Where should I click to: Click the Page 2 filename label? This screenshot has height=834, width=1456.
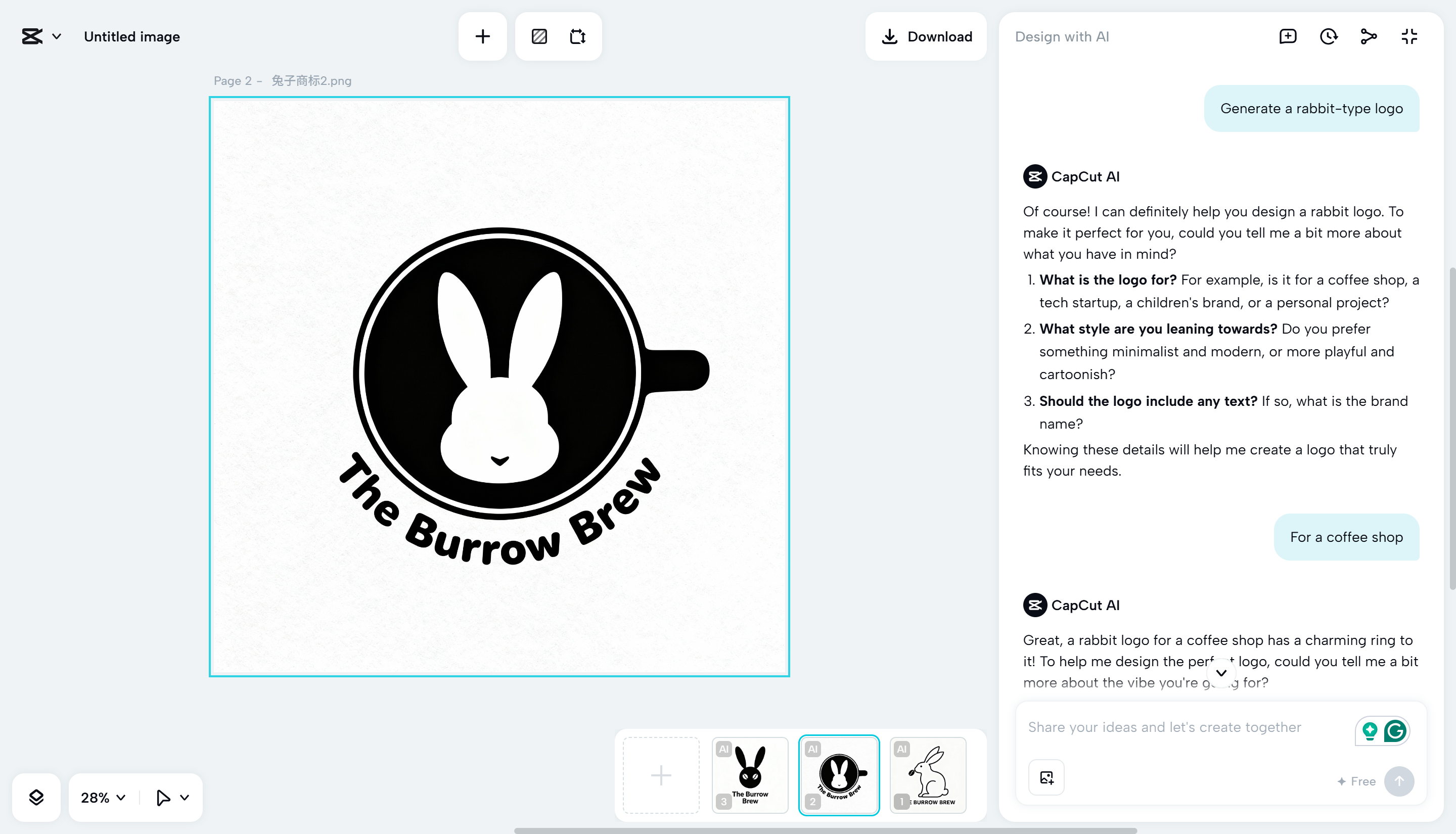283,81
